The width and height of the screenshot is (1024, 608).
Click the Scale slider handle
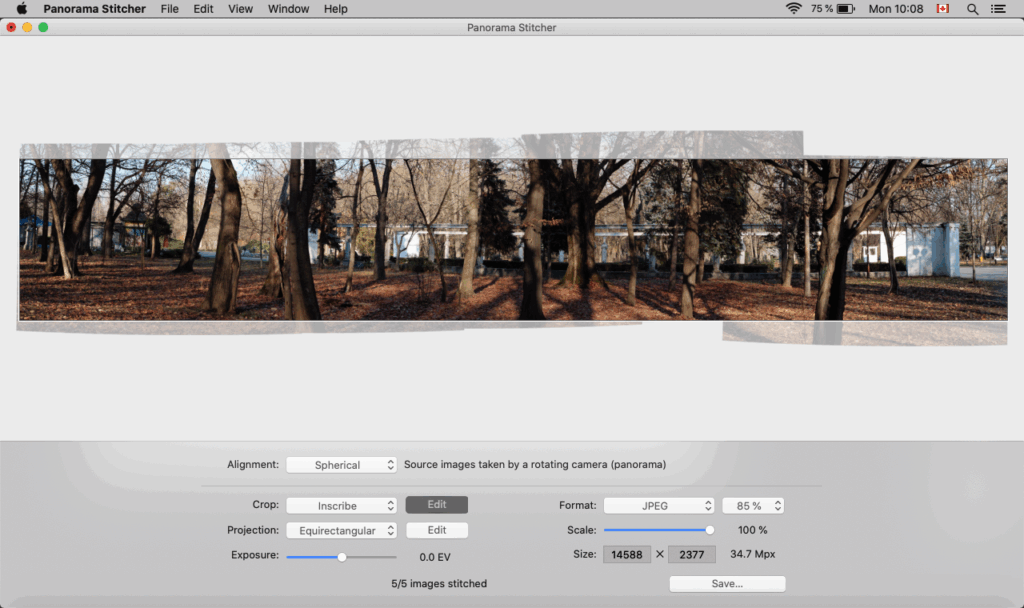click(x=710, y=530)
